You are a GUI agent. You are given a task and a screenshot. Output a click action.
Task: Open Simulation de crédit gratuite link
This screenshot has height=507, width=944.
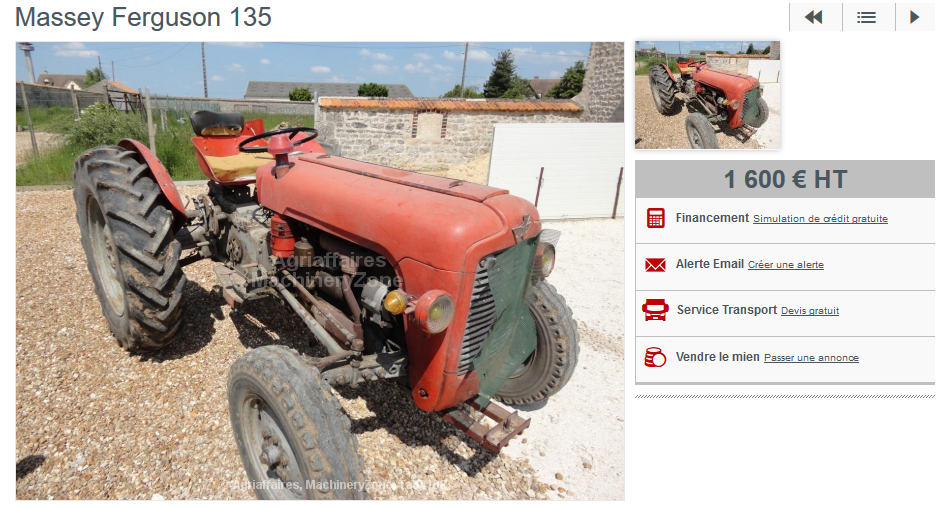tap(820, 219)
